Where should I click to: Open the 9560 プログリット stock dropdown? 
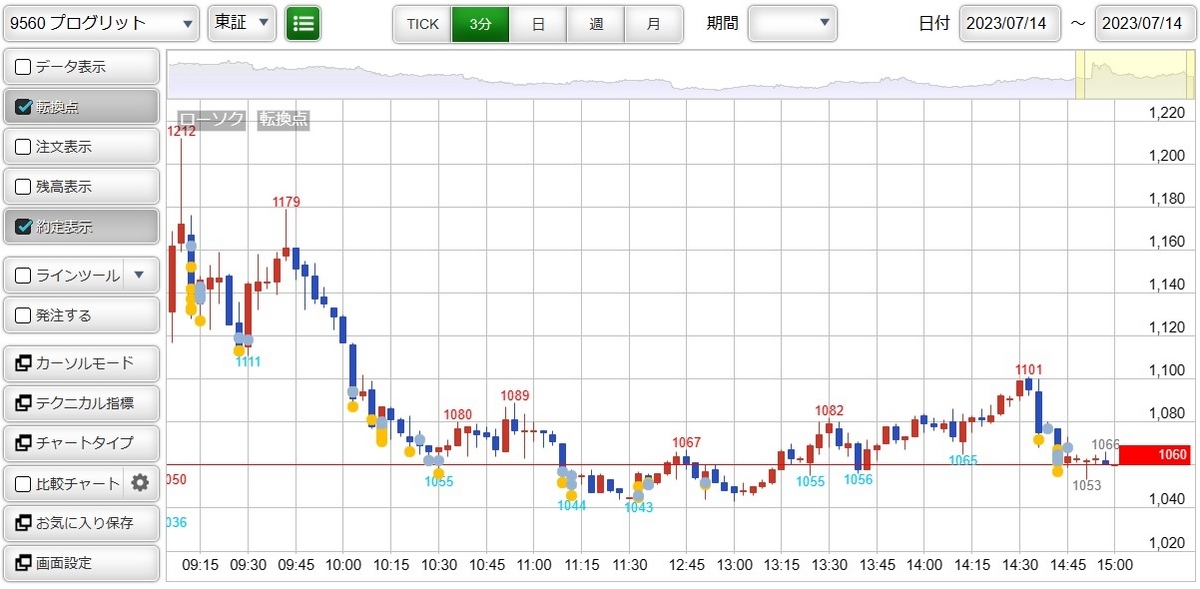[x=101, y=23]
